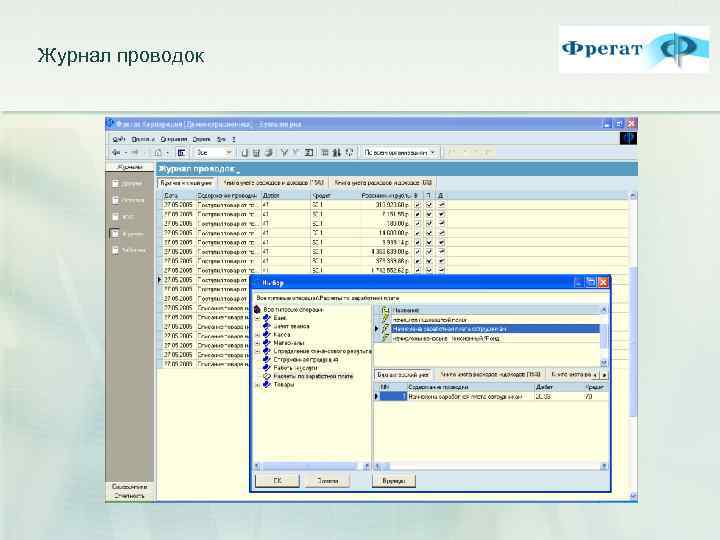Viewport: 720px width, 540px height.
Task: Select the highlighted Начислена заработная плата сотрудникам row
Action: [x=495, y=329]
